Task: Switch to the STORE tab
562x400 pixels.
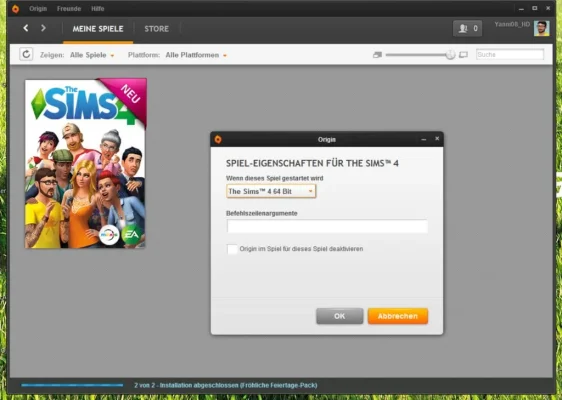Action: pyautogui.click(x=157, y=29)
